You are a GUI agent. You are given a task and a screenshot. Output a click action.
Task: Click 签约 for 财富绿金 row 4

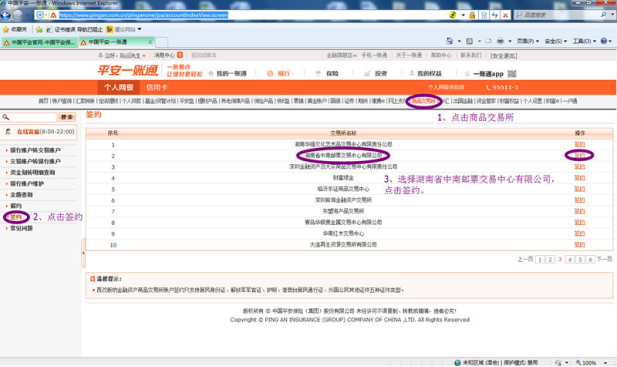[x=580, y=178]
